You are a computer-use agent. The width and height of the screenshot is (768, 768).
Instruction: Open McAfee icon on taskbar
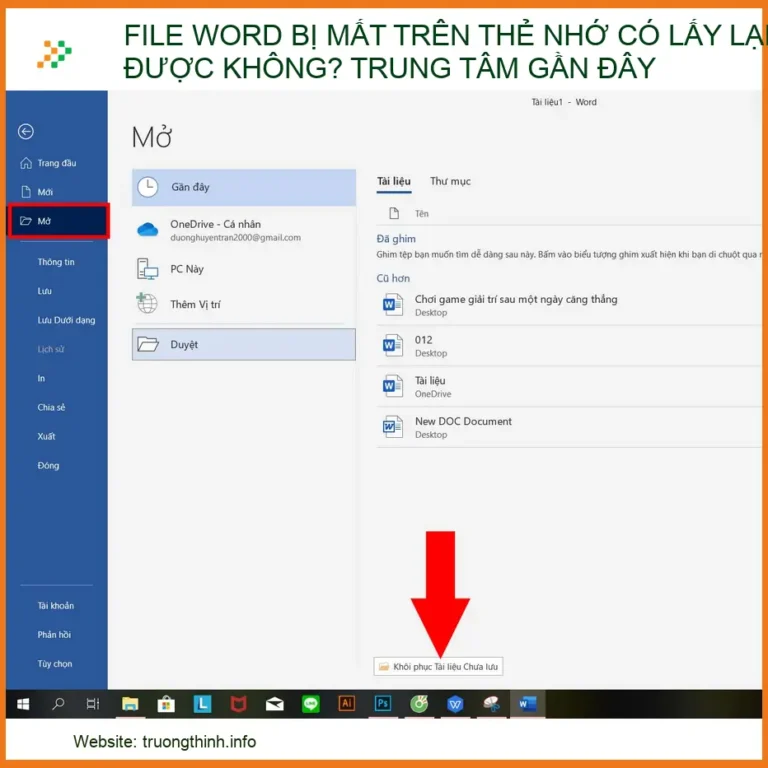tap(239, 704)
